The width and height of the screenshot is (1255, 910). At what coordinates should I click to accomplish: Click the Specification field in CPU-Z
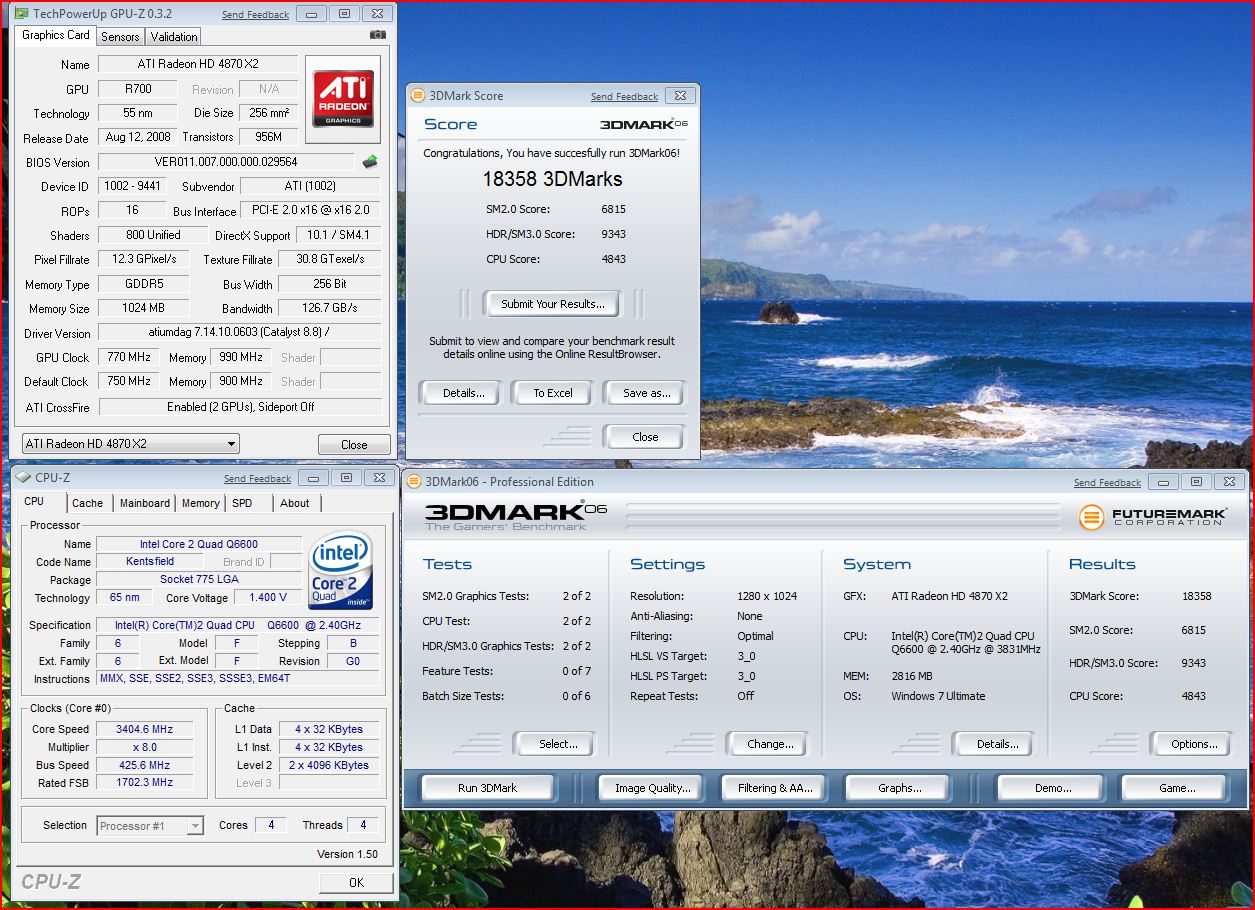[237, 625]
